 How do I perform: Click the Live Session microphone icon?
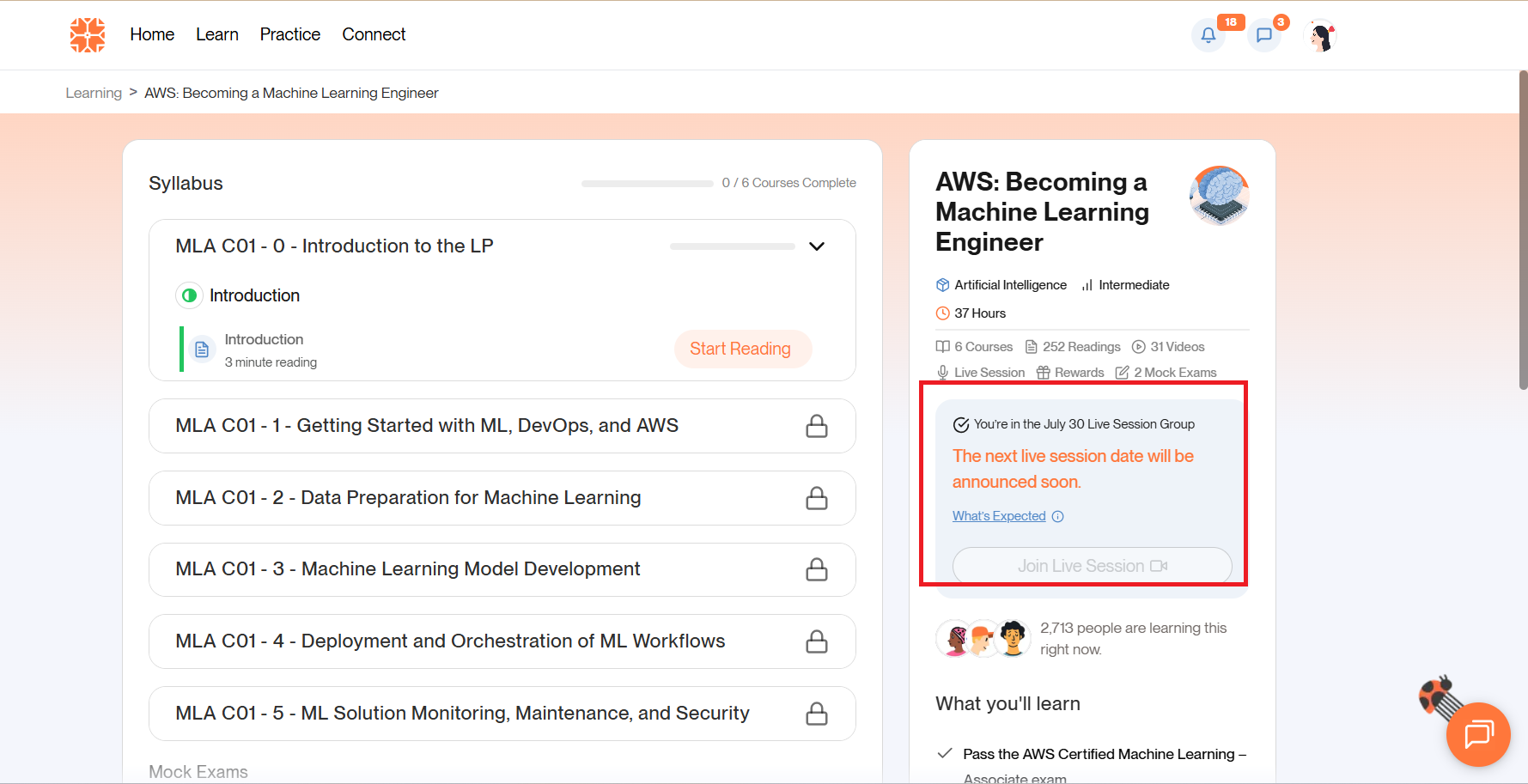point(941,372)
